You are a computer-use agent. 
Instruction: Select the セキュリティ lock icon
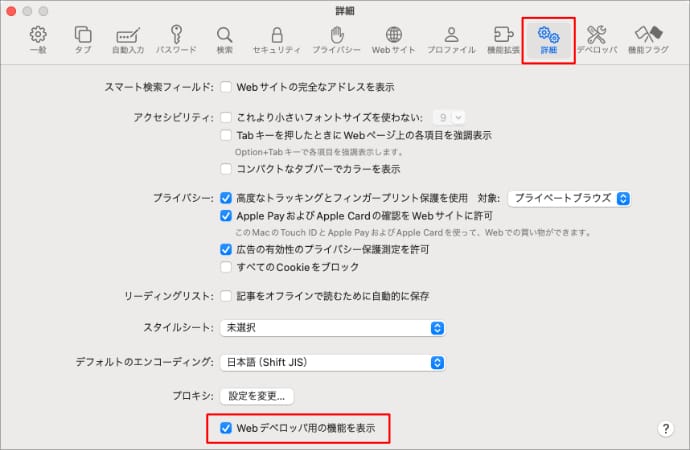(274, 38)
